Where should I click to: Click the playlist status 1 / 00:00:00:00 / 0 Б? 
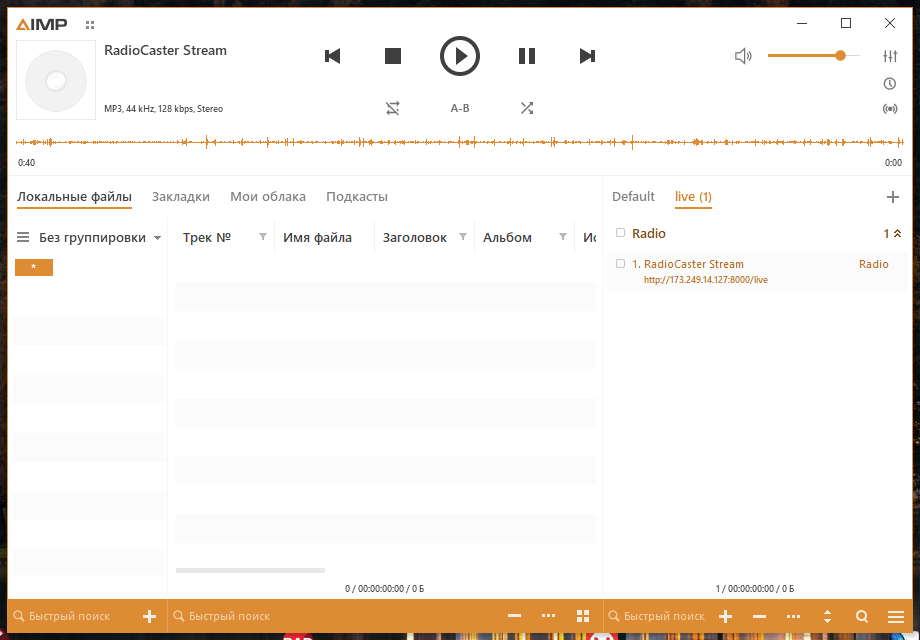755,588
